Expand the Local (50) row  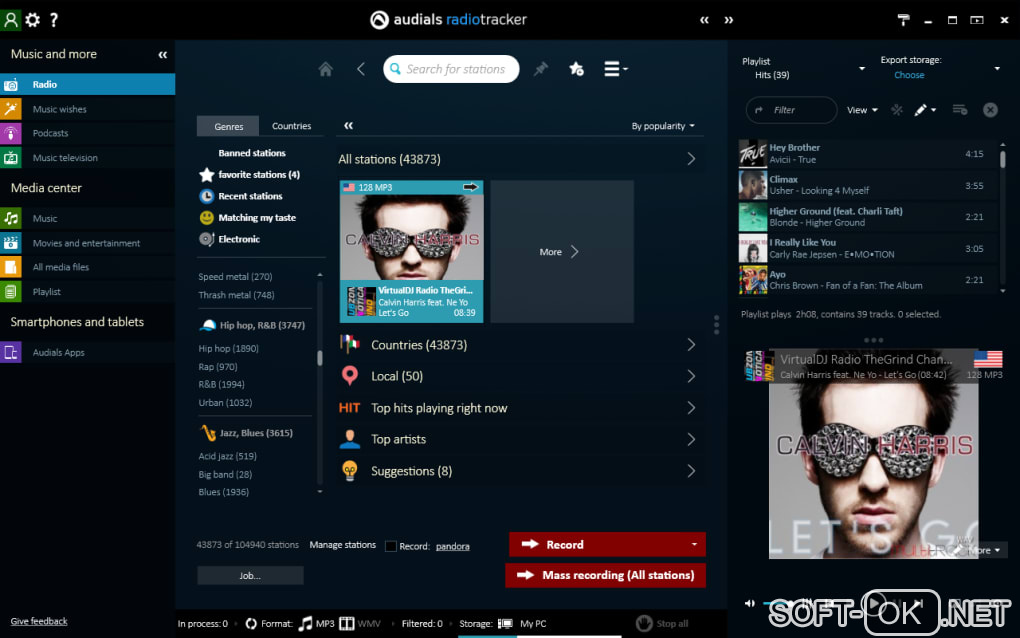[x=518, y=376]
